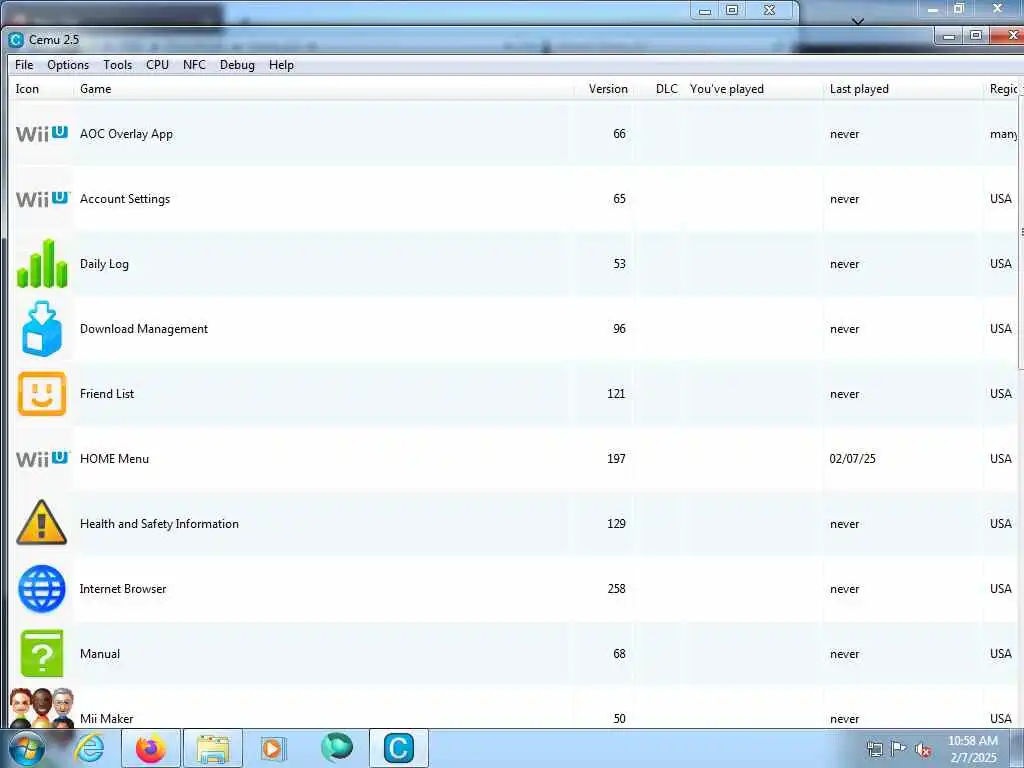Click the AOC Overlay App Wii U icon
Image resolution: width=1024 pixels, height=768 pixels.
pyautogui.click(x=42, y=134)
